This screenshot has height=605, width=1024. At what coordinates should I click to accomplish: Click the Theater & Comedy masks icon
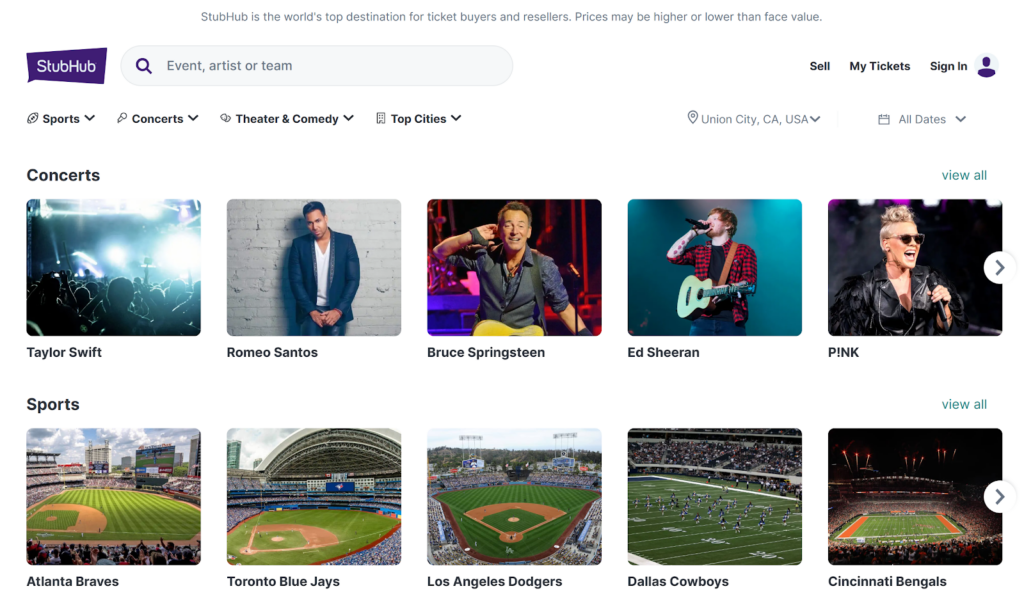coord(228,118)
